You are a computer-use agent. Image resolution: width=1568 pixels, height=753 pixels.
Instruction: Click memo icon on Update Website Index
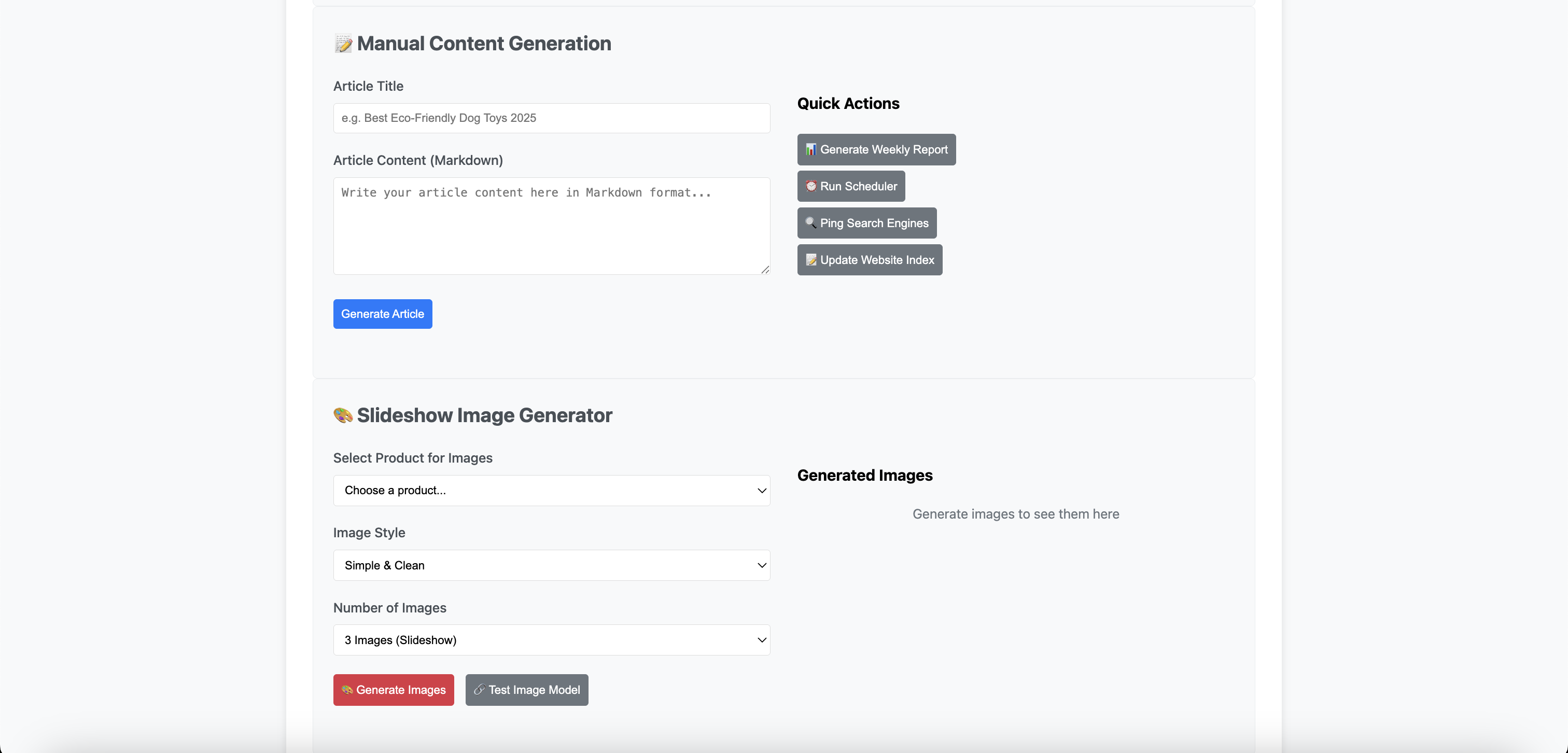[811, 260]
